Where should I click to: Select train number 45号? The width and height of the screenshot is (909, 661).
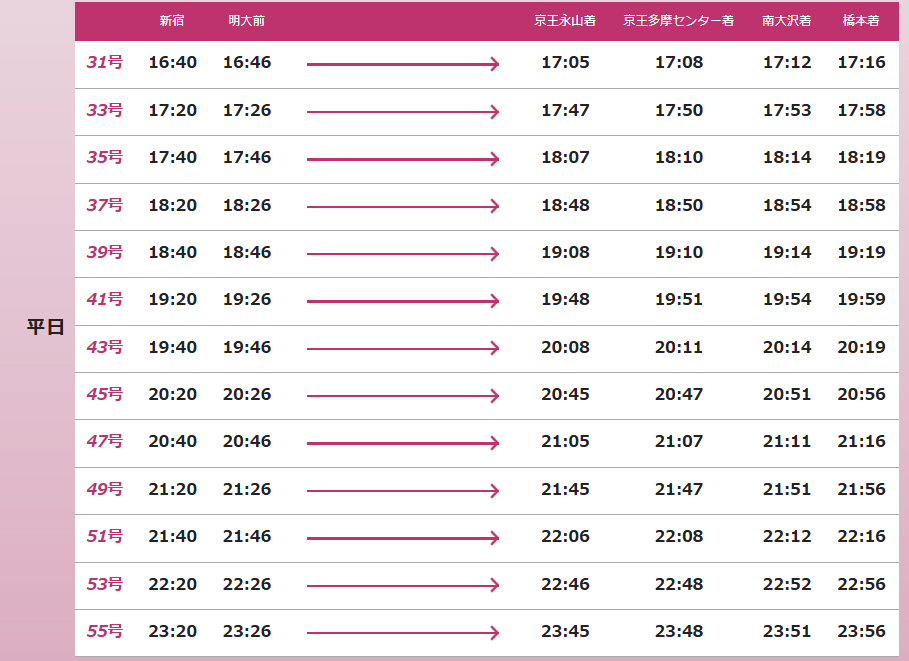coord(104,394)
